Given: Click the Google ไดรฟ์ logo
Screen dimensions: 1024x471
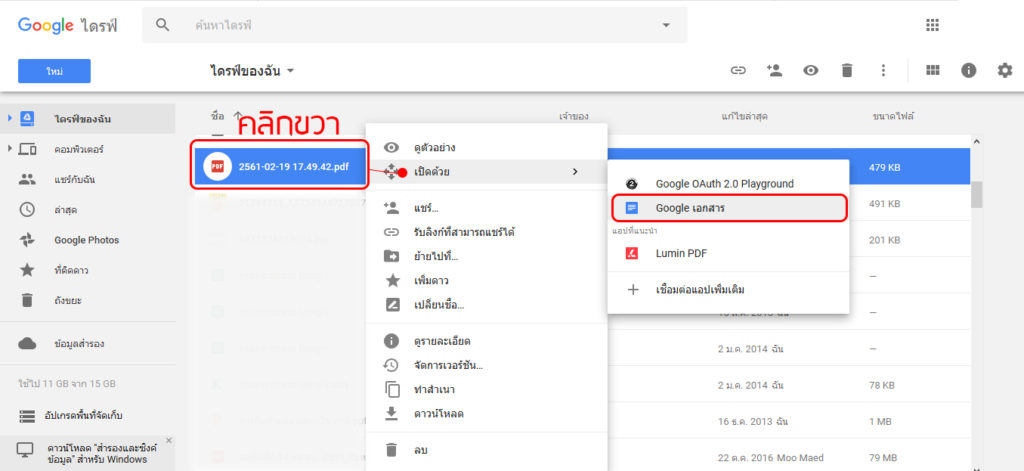Looking at the screenshot, I should pyautogui.click(x=68, y=25).
